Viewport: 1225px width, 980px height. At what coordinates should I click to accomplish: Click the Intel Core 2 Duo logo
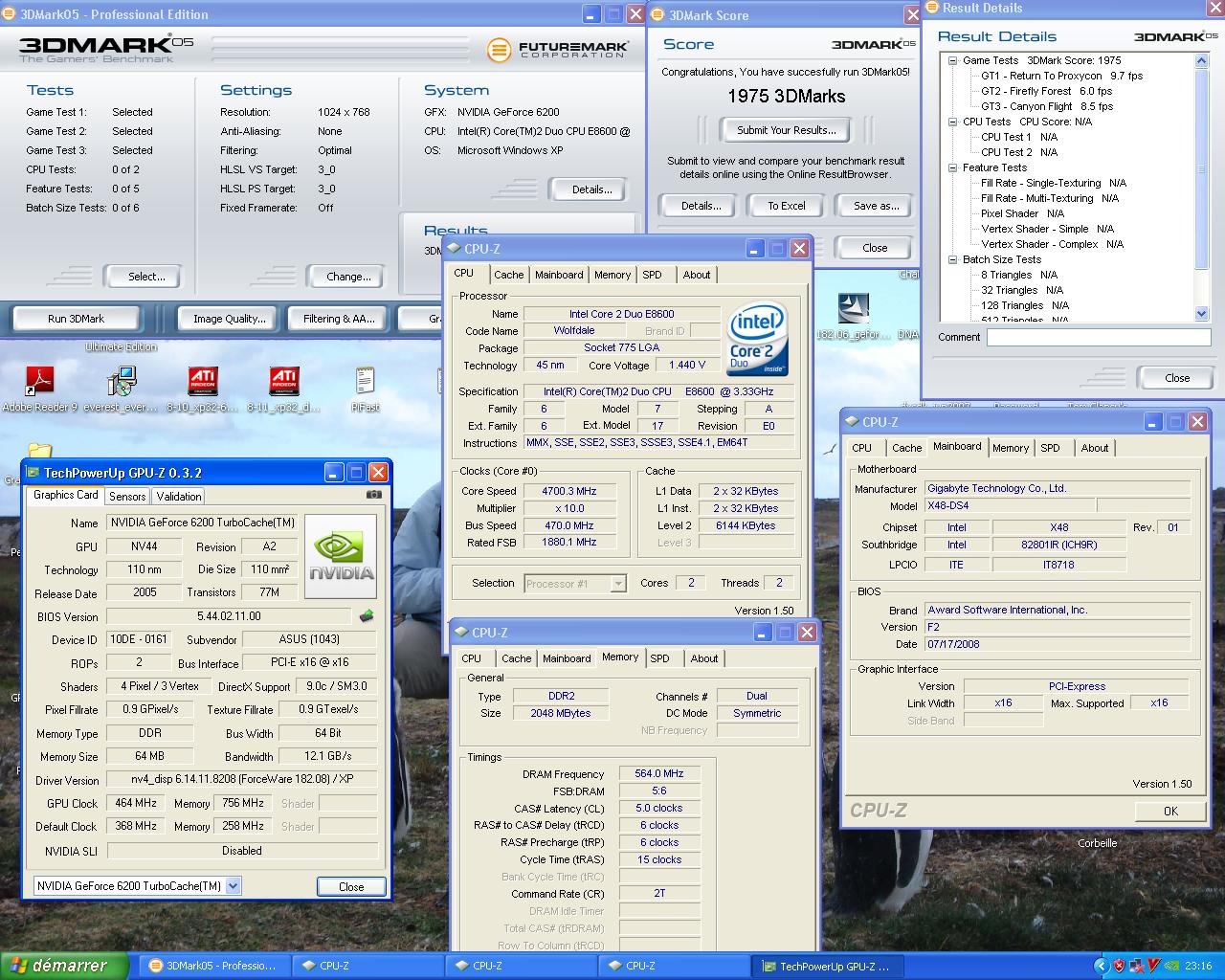pyautogui.click(x=758, y=338)
